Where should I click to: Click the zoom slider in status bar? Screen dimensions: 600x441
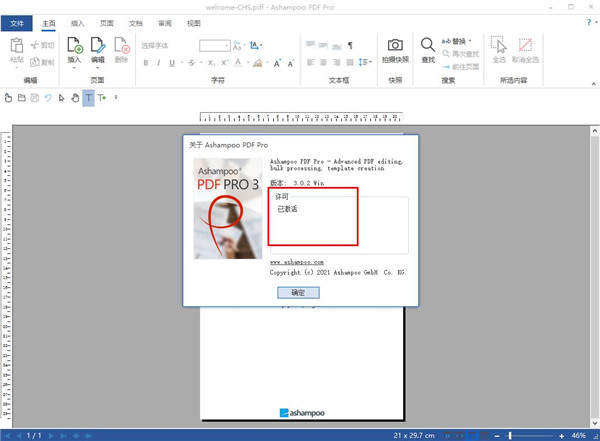[510, 436]
